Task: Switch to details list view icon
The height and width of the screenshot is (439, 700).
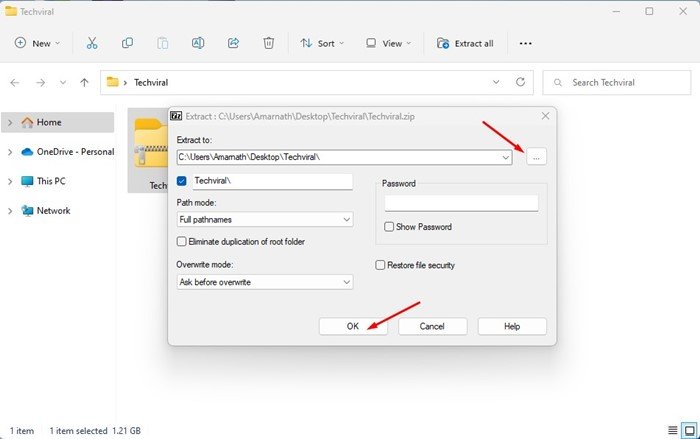Action: pyautogui.click(x=672, y=431)
